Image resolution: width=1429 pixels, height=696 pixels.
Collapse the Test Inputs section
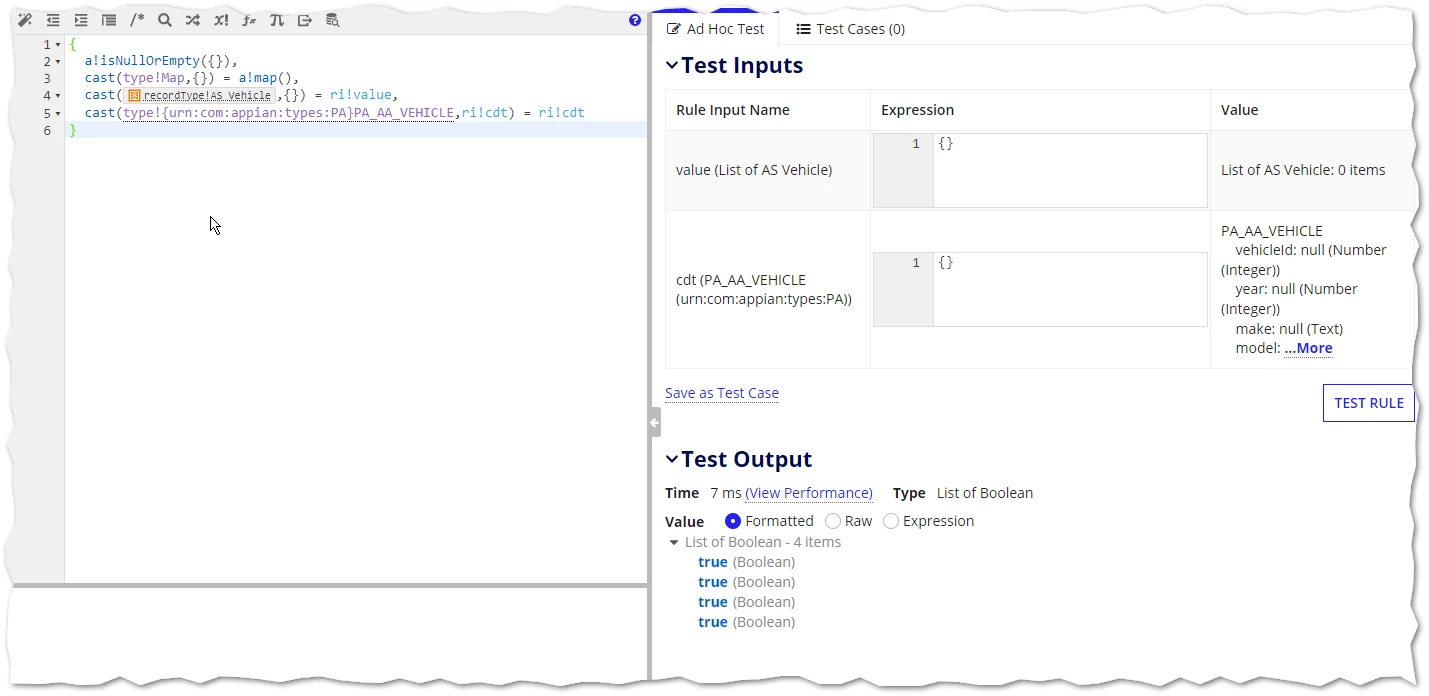tap(672, 66)
